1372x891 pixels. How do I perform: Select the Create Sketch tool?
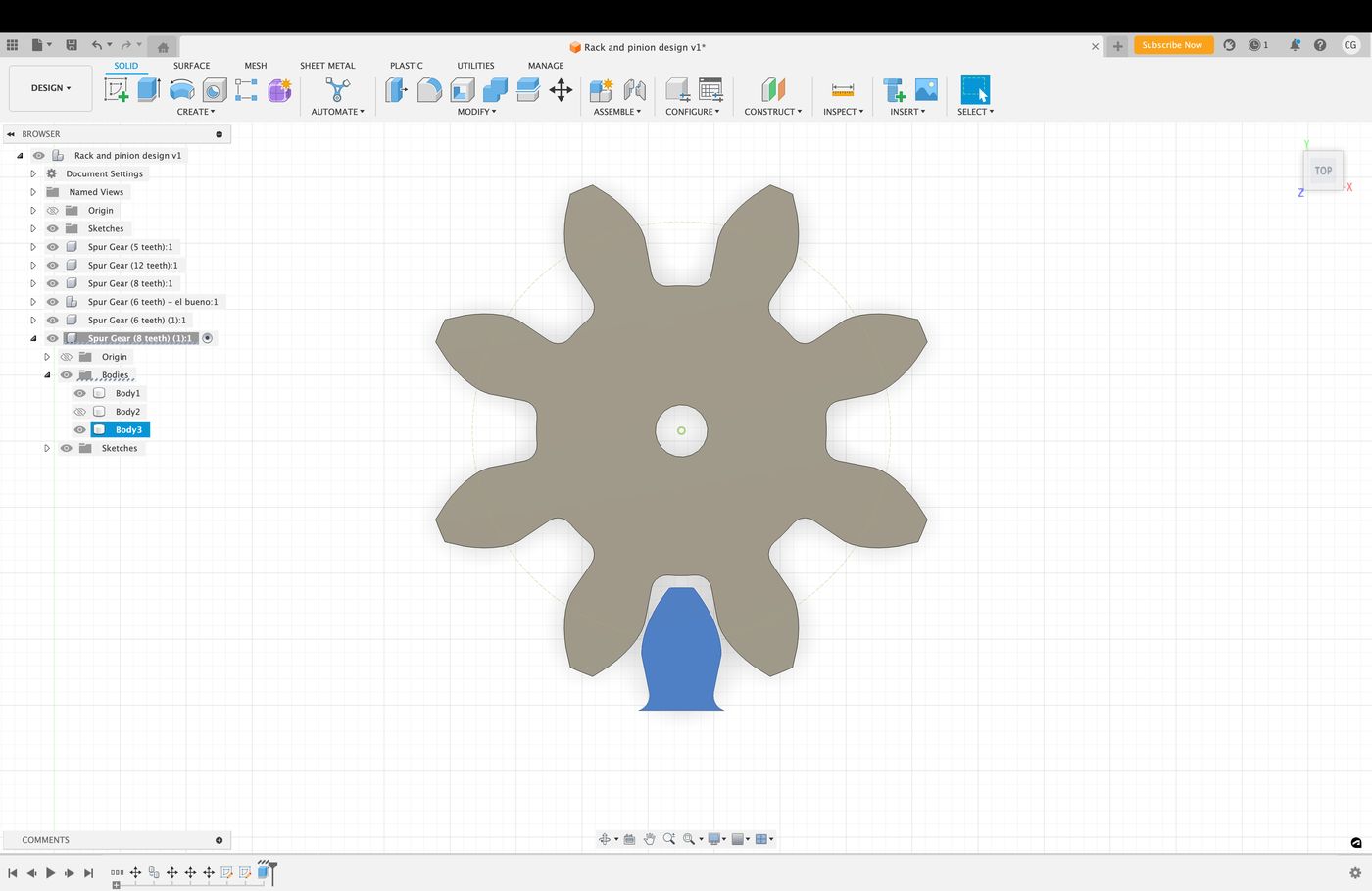click(x=117, y=90)
